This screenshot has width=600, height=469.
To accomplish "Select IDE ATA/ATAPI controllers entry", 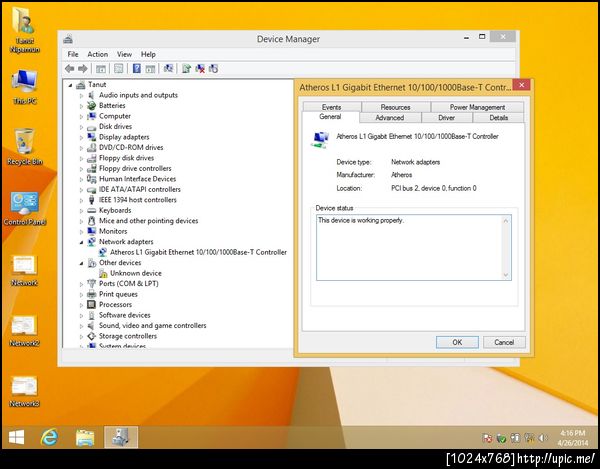I will pos(140,189).
